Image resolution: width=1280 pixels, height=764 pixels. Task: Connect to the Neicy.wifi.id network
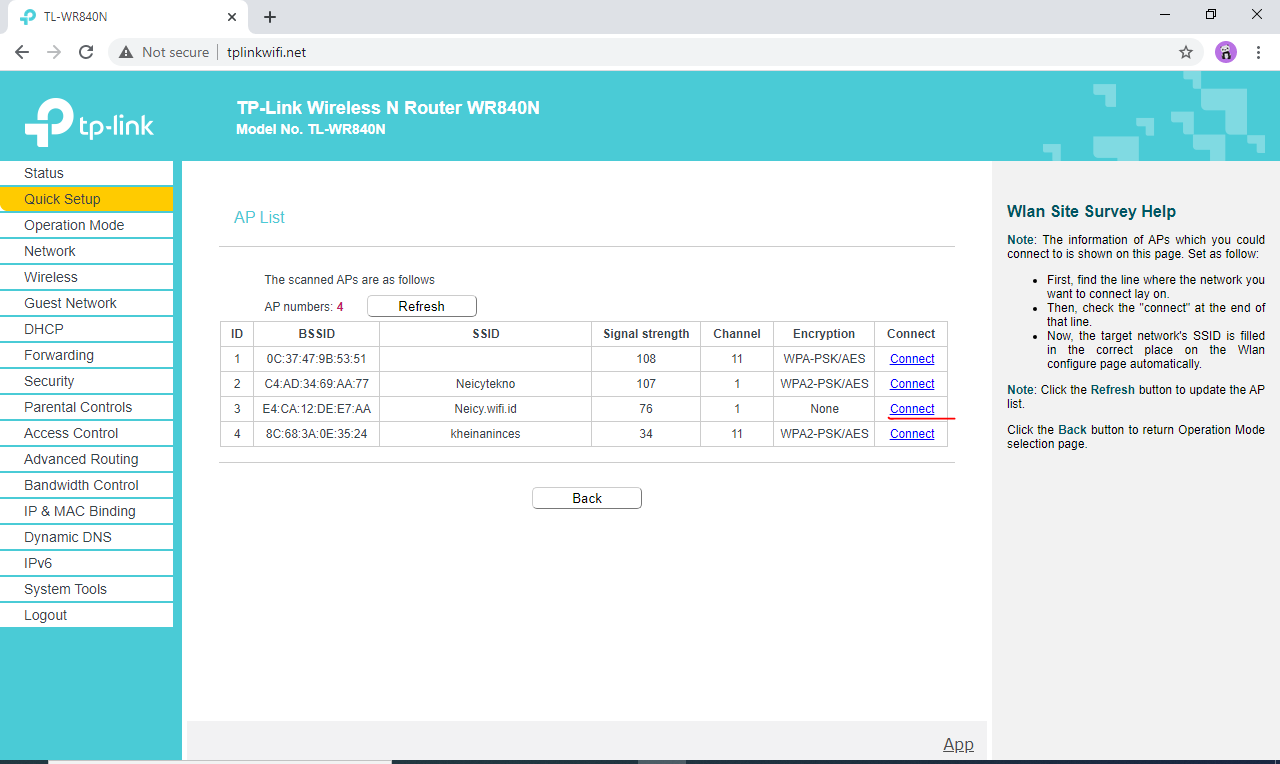pyautogui.click(x=912, y=409)
